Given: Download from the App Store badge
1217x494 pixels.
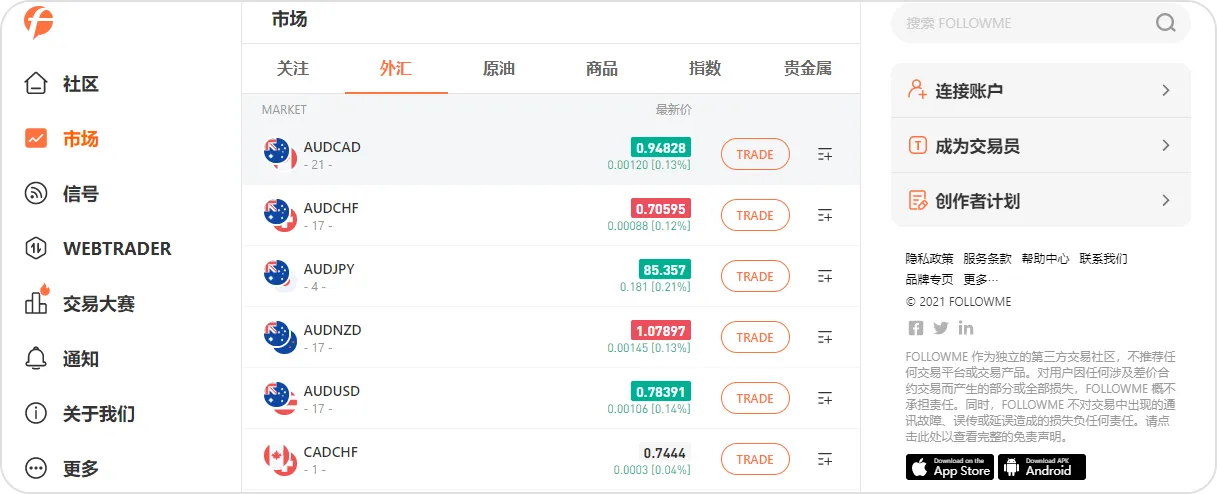Looking at the screenshot, I should pos(950,467).
